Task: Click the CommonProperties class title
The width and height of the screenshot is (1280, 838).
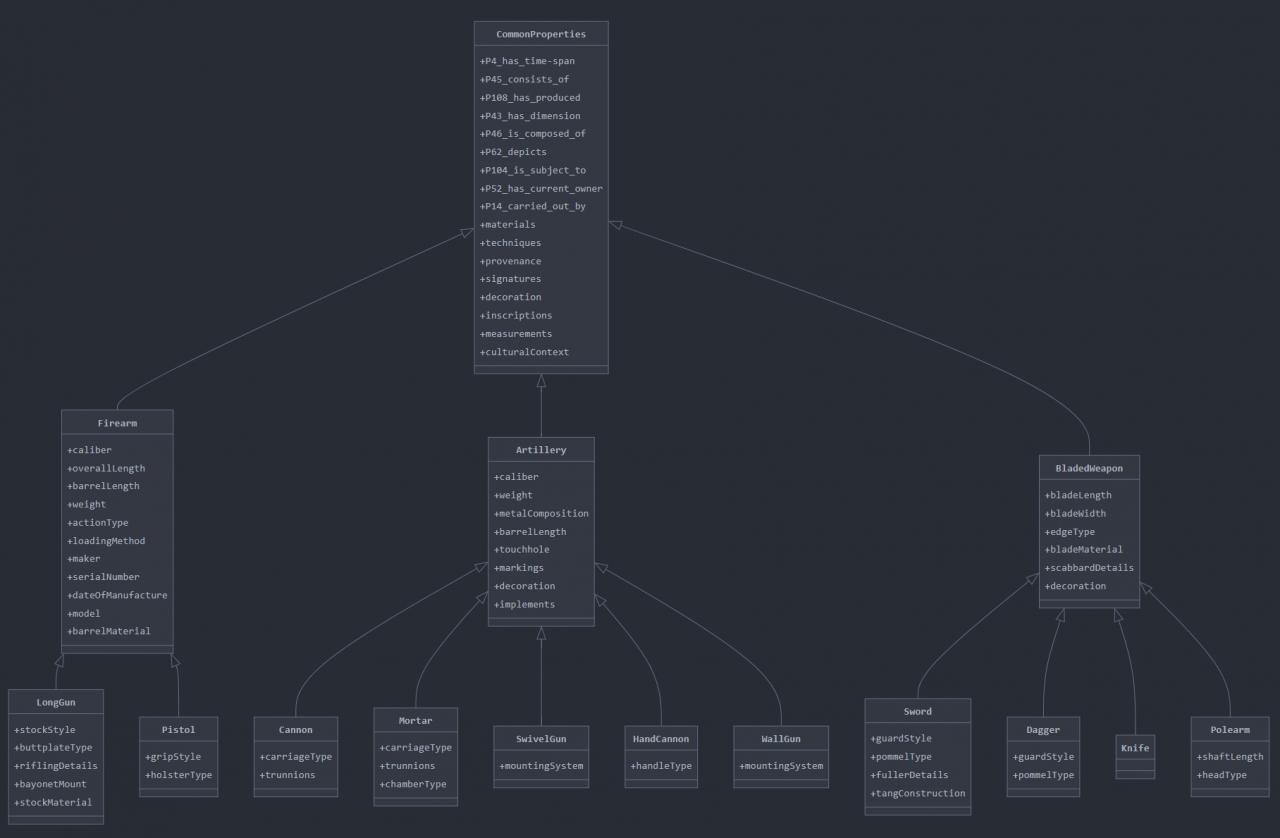Action: 540,34
